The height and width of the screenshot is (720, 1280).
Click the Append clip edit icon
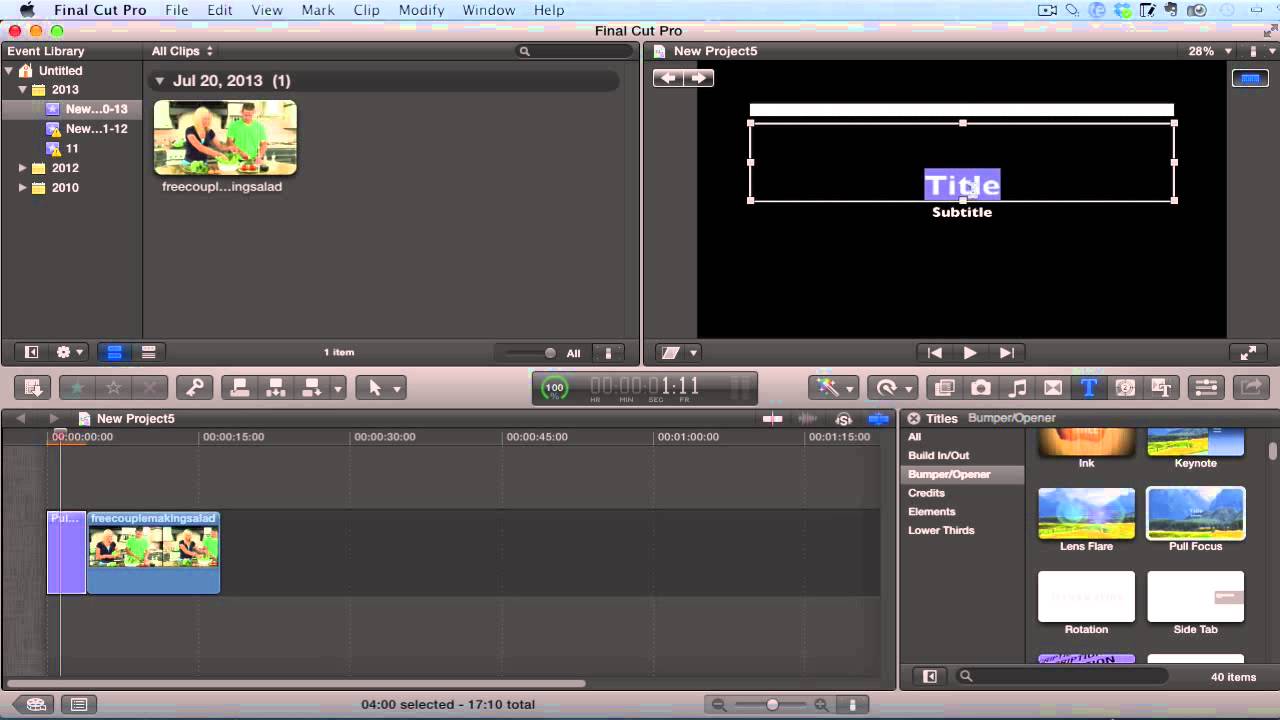pyautogui.click(x=311, y=388)
